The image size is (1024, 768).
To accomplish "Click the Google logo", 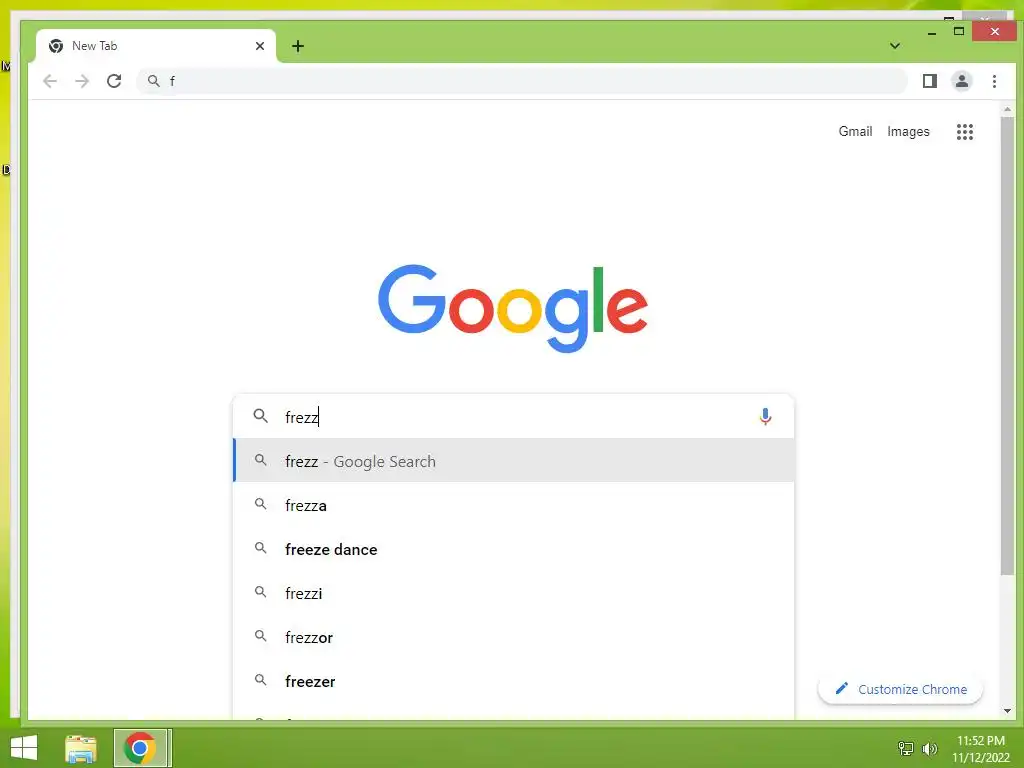I will pyautogui.click(x=513, y=308).
